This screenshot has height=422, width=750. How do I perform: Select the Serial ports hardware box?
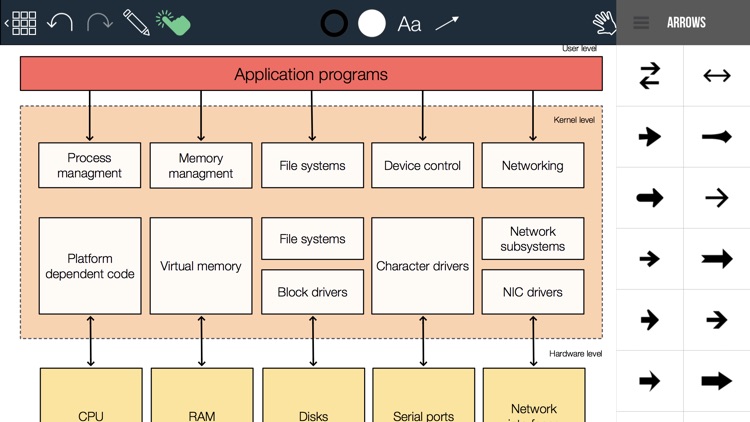423,395
